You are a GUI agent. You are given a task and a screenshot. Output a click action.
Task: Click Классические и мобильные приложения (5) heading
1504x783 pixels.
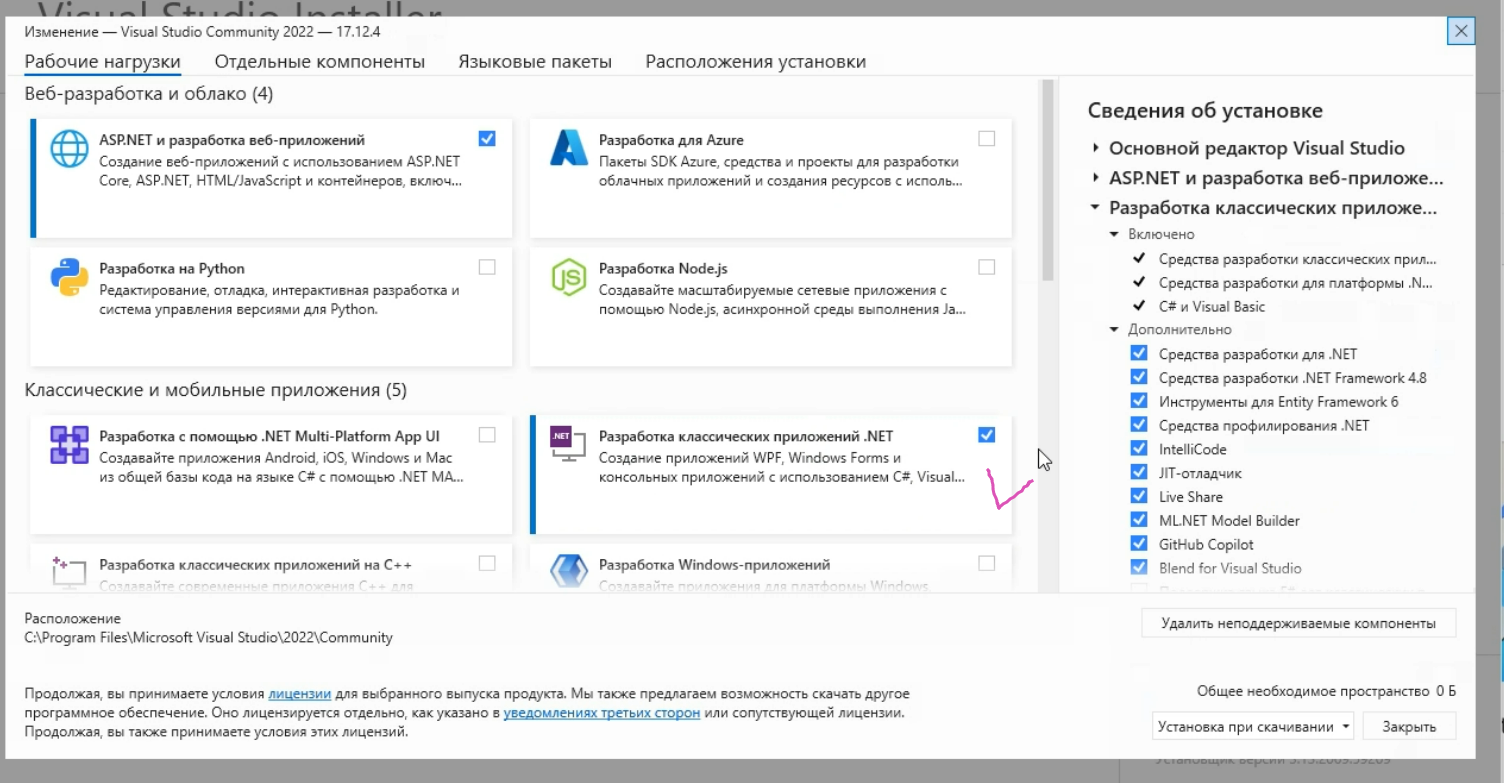pos(216,390)
